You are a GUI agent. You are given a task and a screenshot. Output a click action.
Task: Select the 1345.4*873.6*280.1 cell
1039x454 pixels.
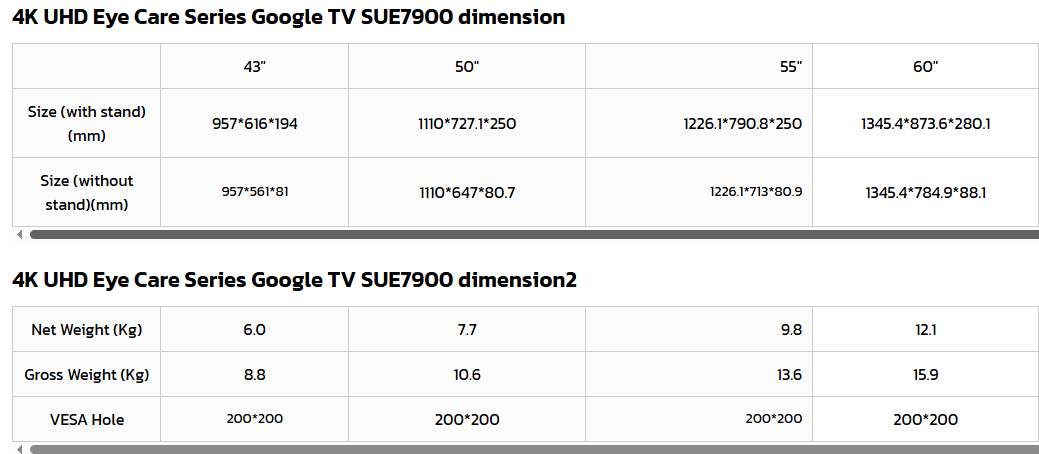click(x=925, y=124)
